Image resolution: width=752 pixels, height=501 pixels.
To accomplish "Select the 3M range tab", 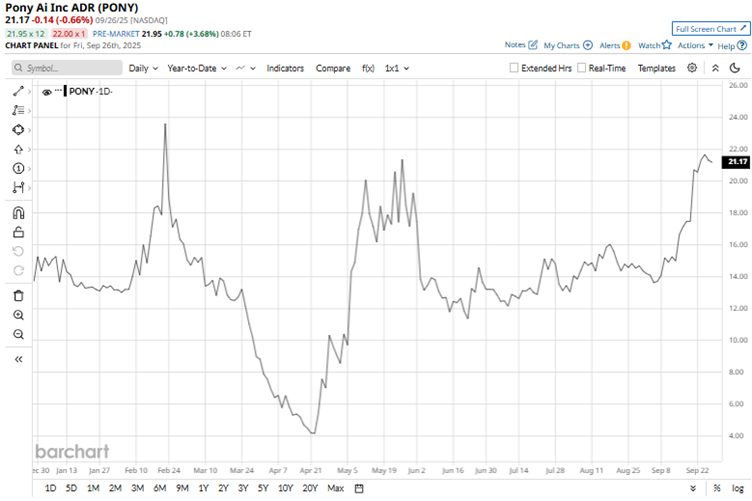I will (138, 488).
